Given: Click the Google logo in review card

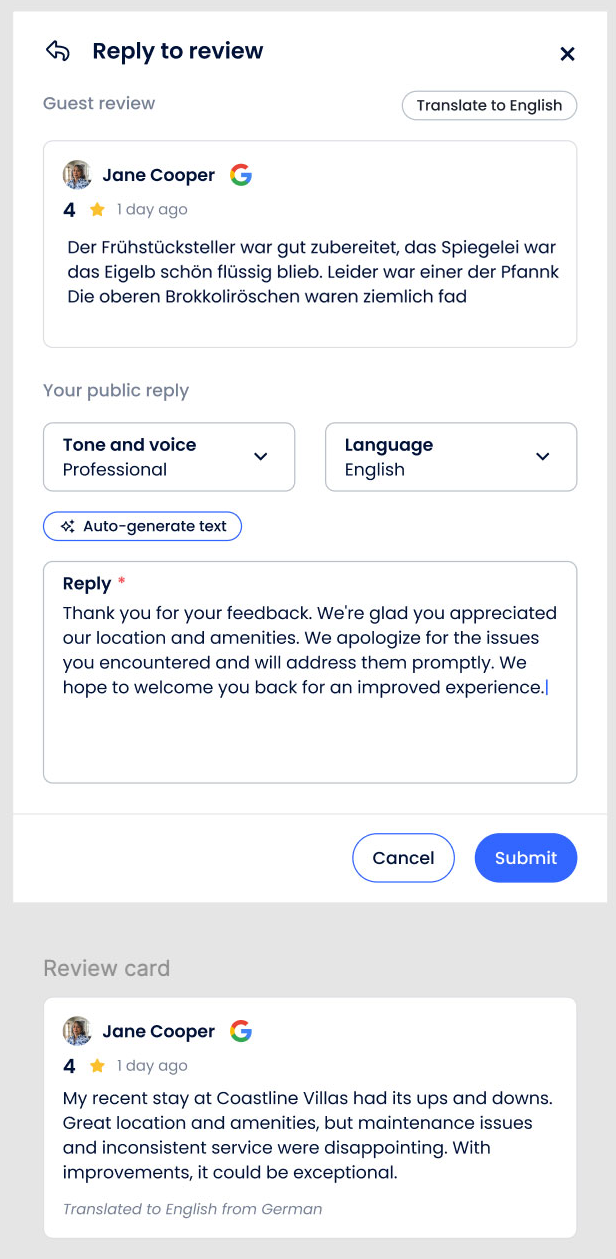Looking at the screenshot, I should coord(241,1031).
